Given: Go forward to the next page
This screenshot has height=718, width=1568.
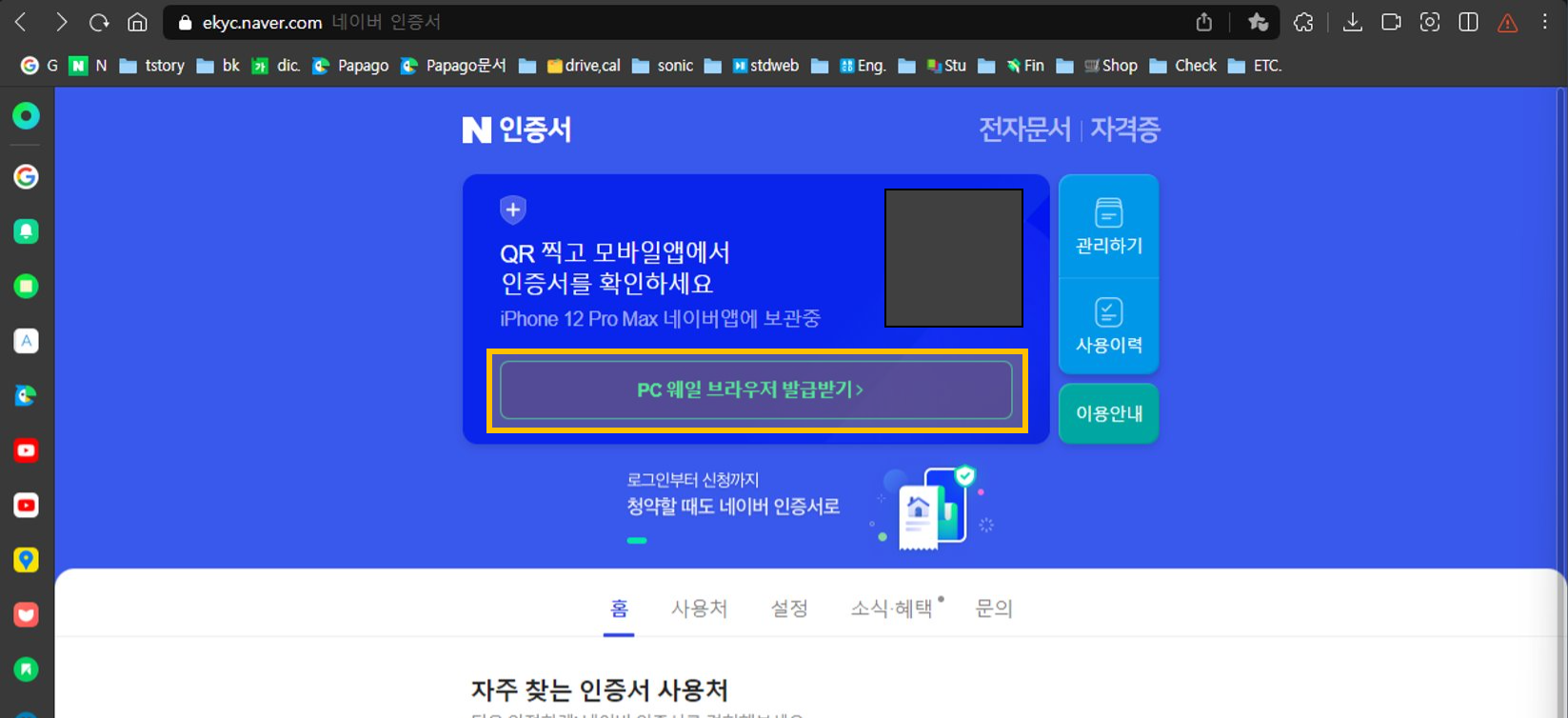Looking at the screenshot, I should 61,22.
